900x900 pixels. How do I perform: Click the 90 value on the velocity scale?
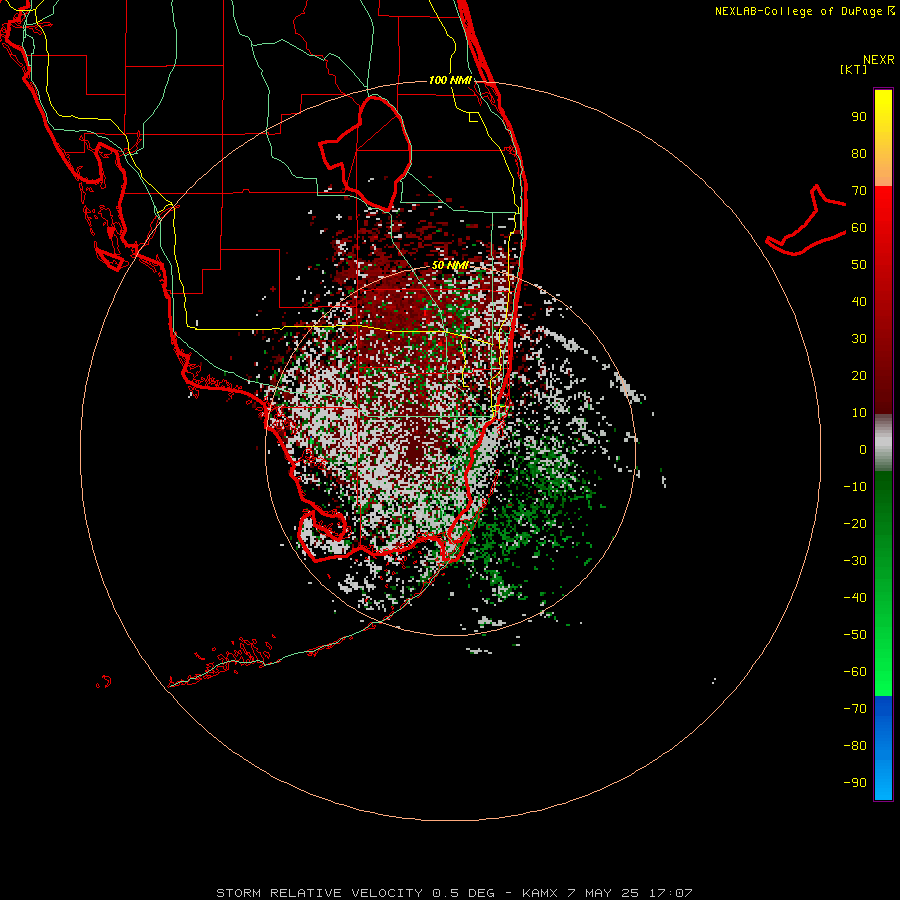point(859,117)
